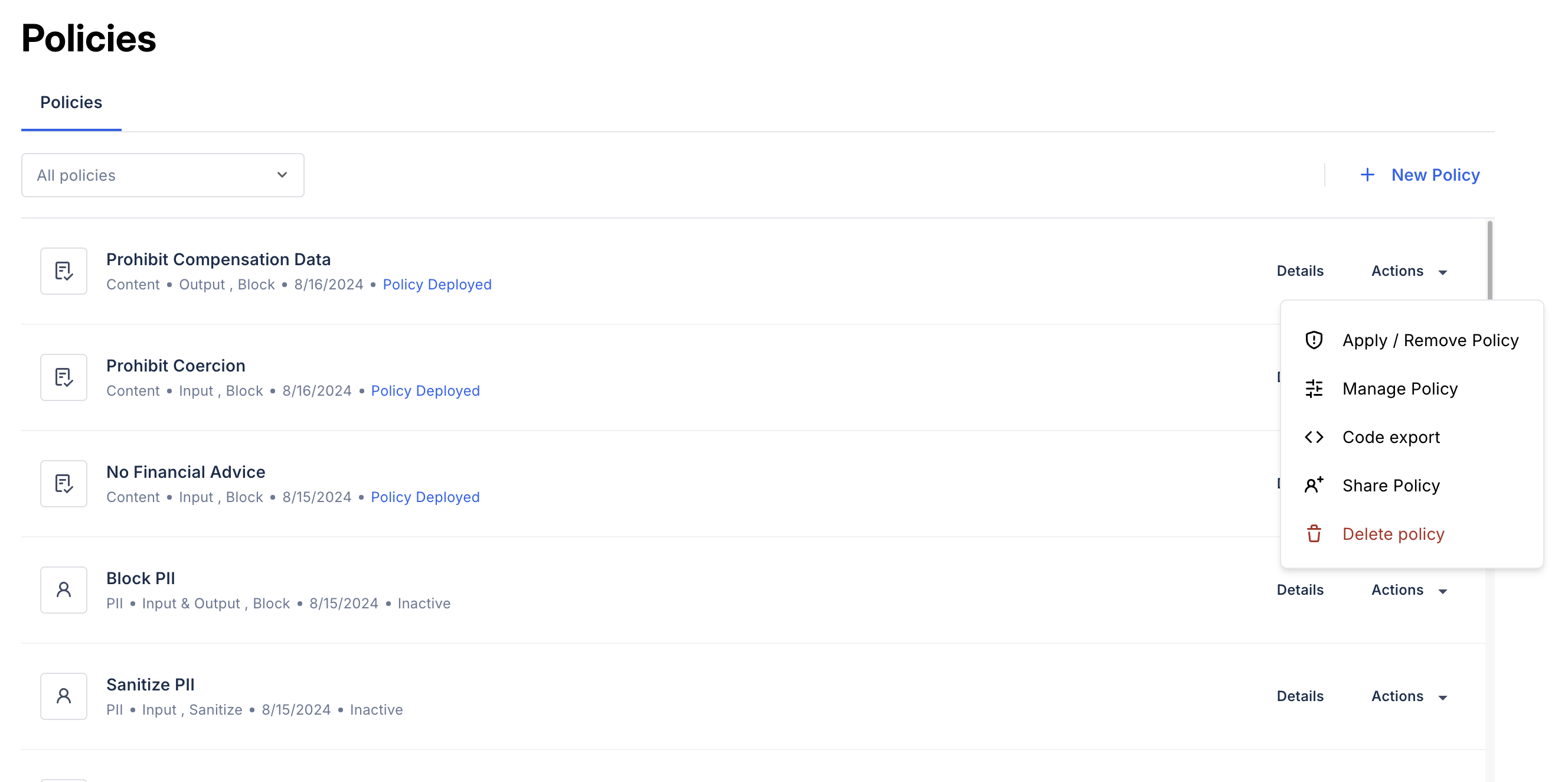Click Policy Deployed link under Prohibit Coercion

(x=426, y=391)
